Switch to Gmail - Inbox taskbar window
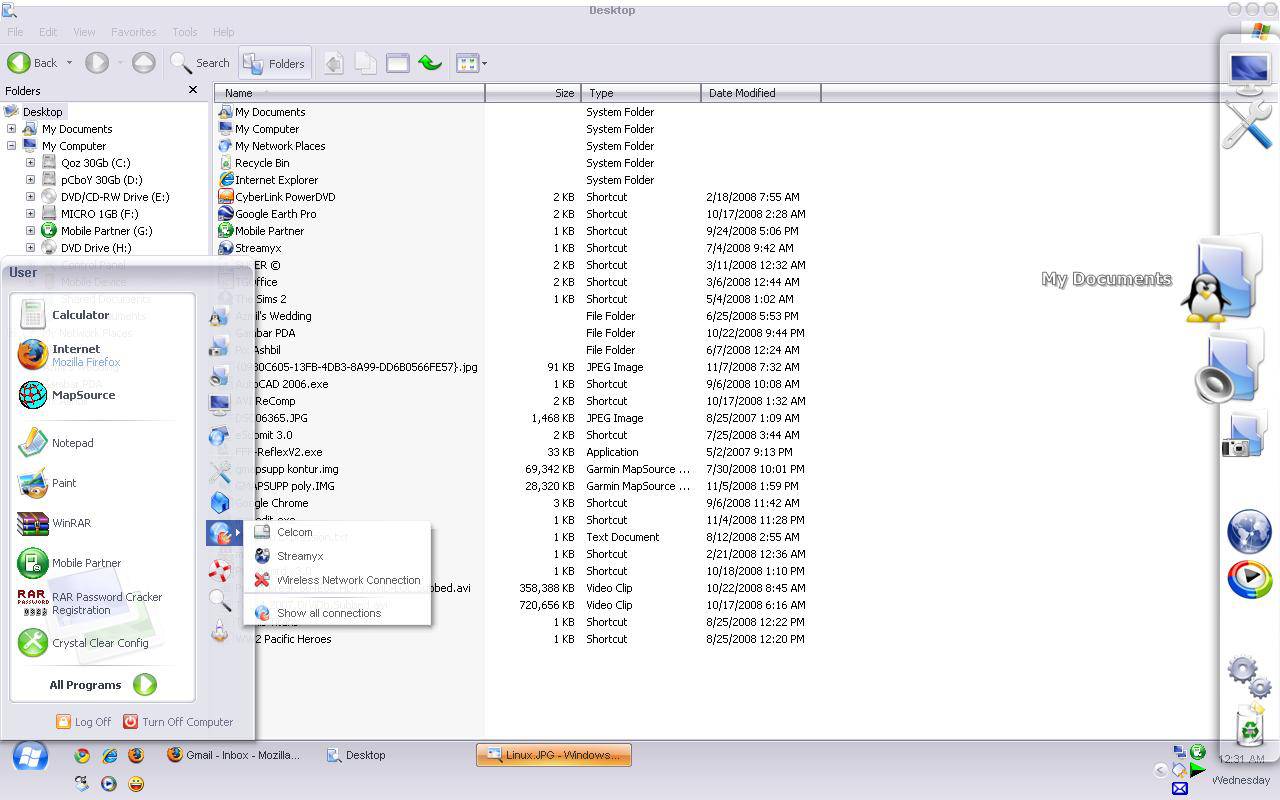 (233, 755)
